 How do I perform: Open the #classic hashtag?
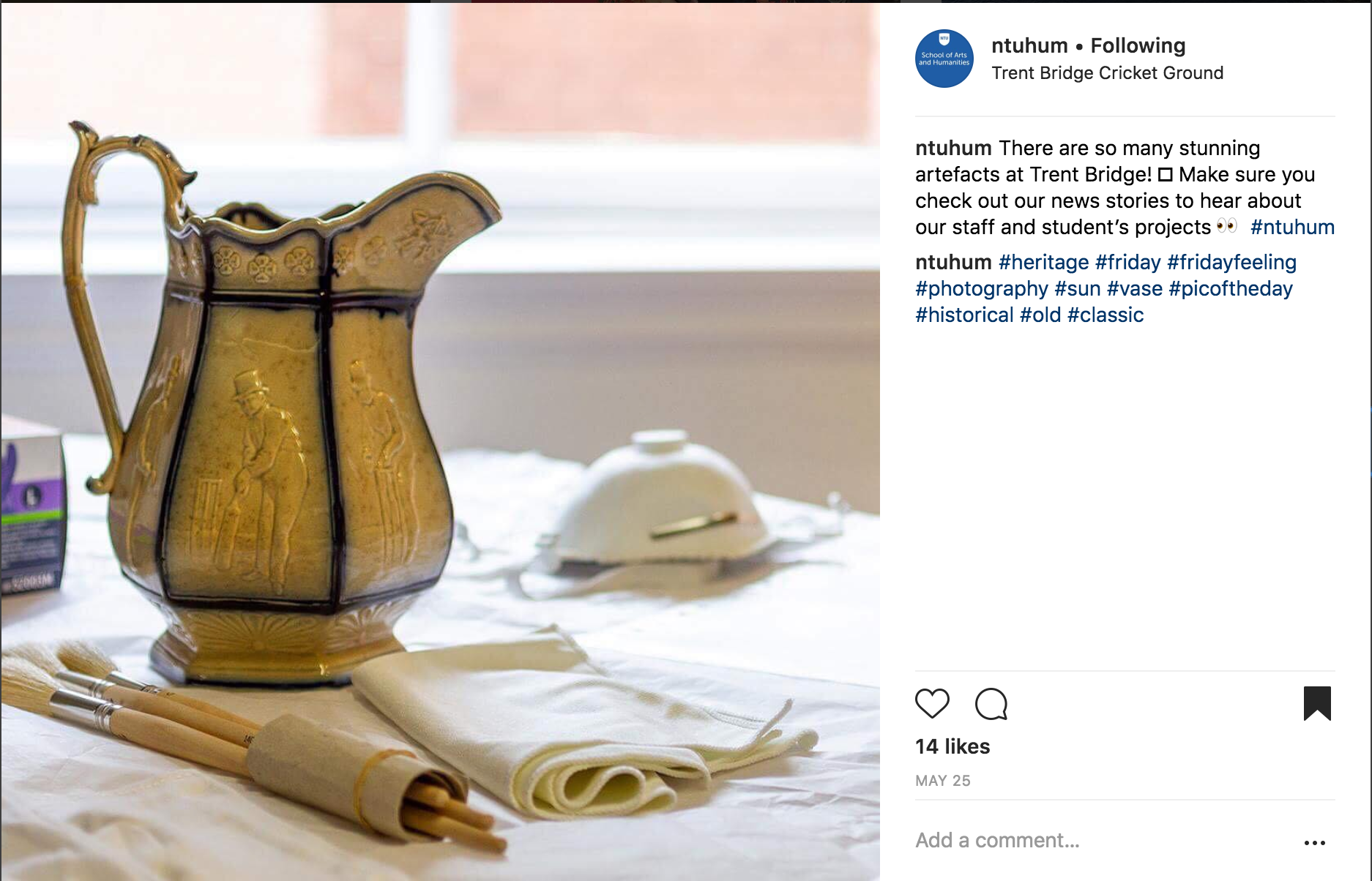(x=1106, y=315)
